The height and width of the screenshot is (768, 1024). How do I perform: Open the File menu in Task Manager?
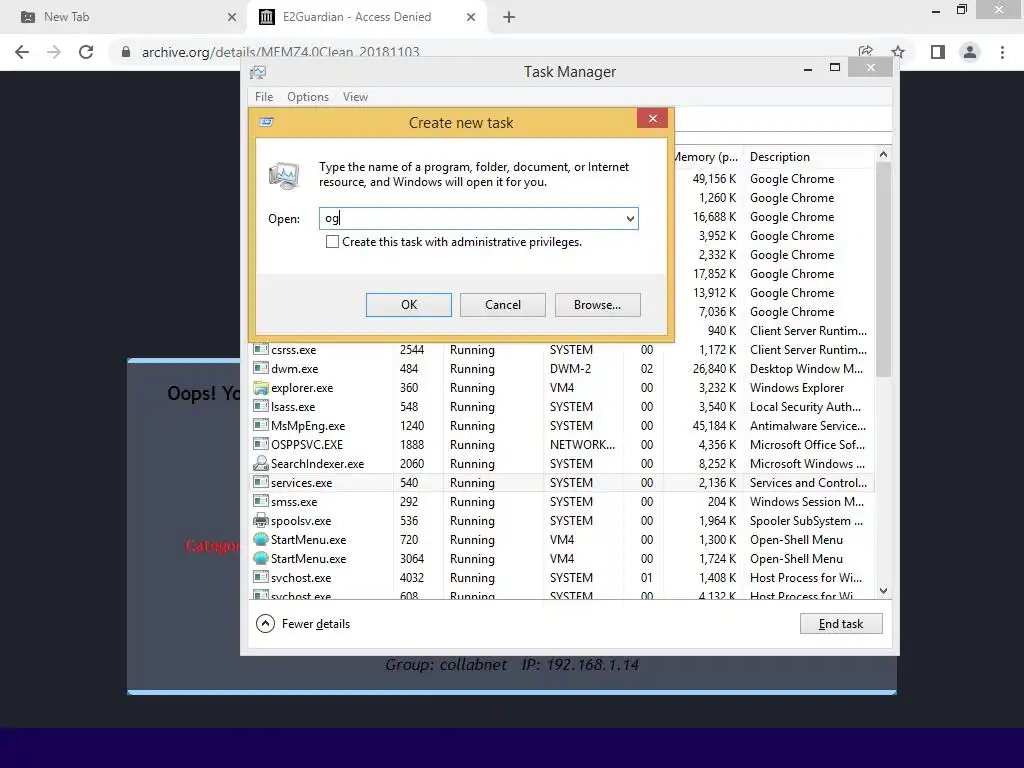point(264,97)
